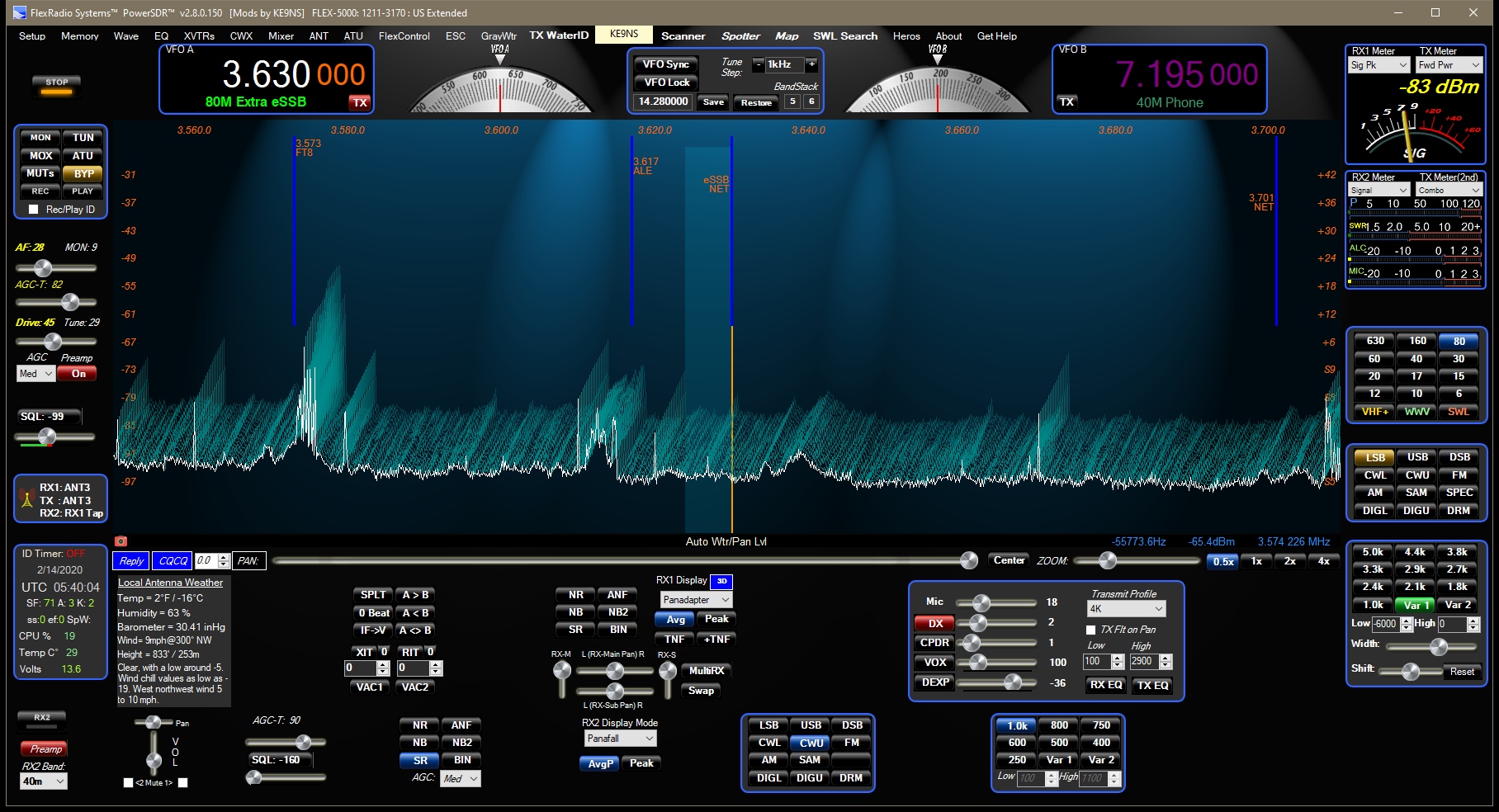
Task: Open the Scanner menu item
Action: (683, 36)
